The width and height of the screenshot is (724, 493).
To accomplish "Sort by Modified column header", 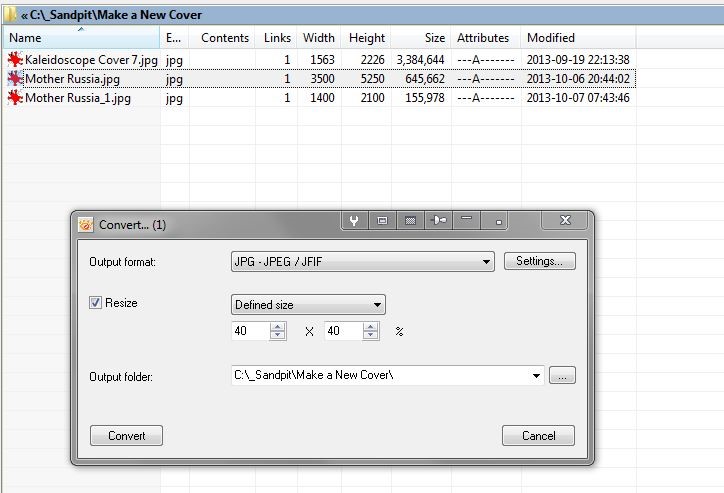I will pos(579,37).
